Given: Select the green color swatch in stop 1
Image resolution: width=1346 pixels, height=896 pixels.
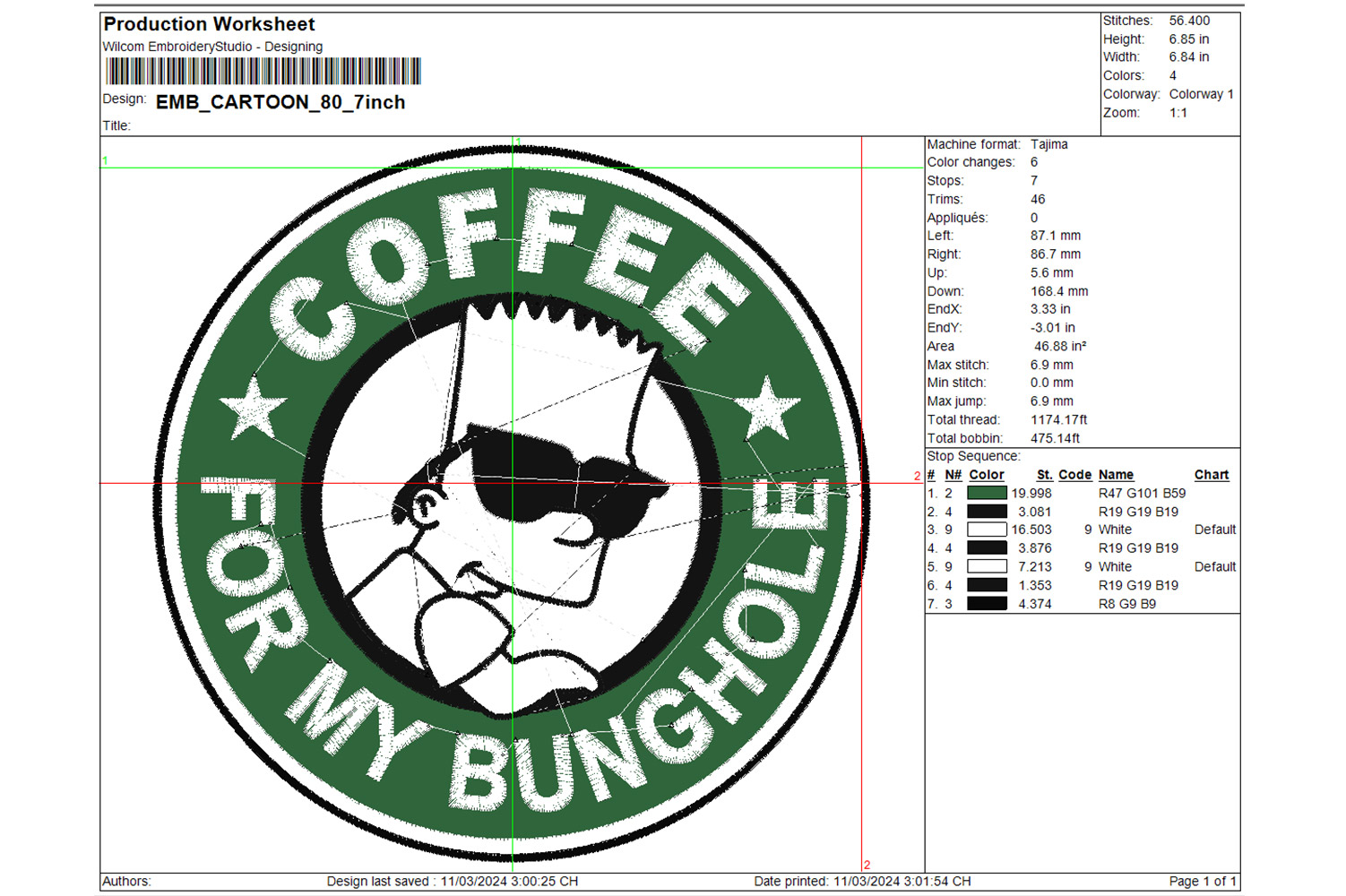Looking at the screenshot, I should click(987, 493).
